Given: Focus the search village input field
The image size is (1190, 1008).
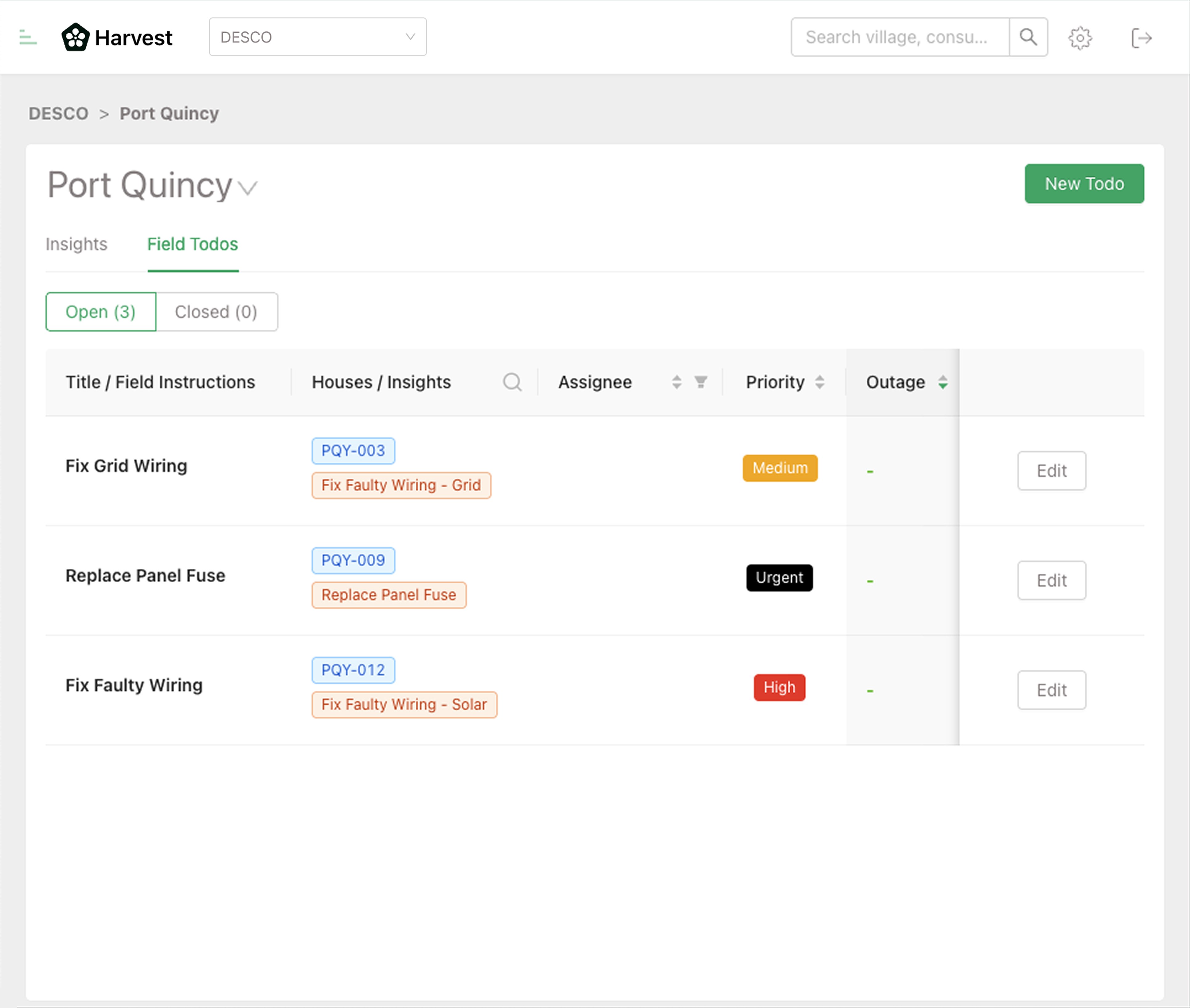Looking at the screenshot, I should (899, 37).
